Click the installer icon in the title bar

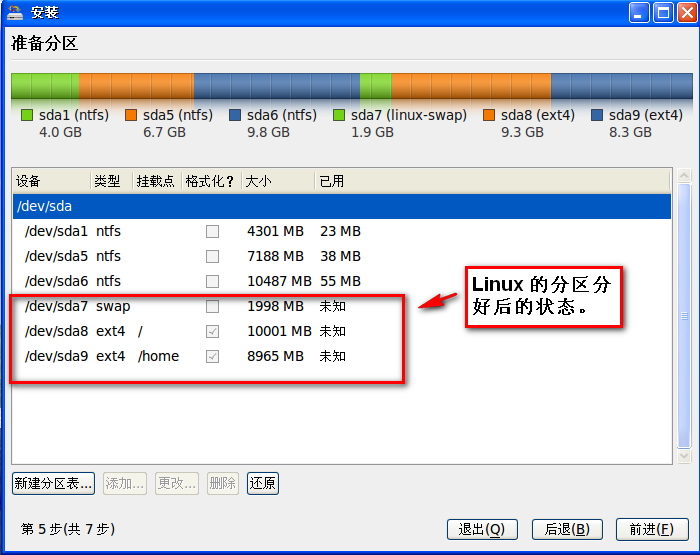tap(15, 12)
